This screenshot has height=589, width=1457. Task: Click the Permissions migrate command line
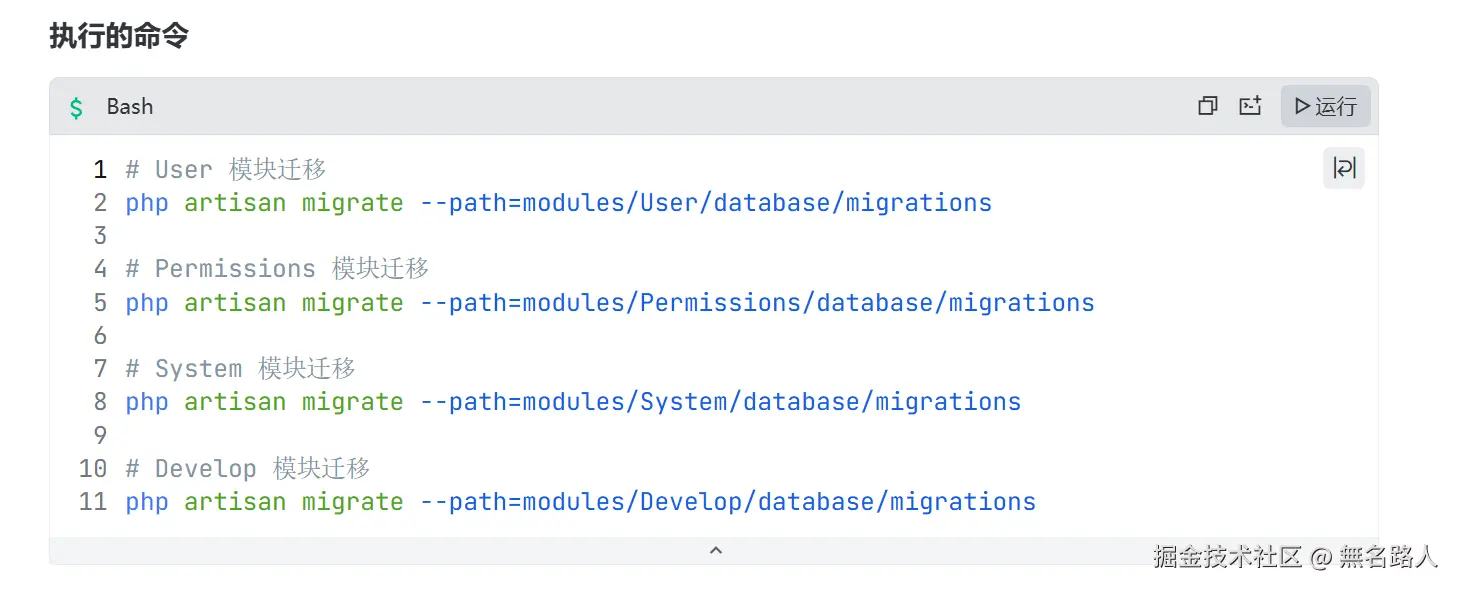pyautogui.click(x=609, y=302)
